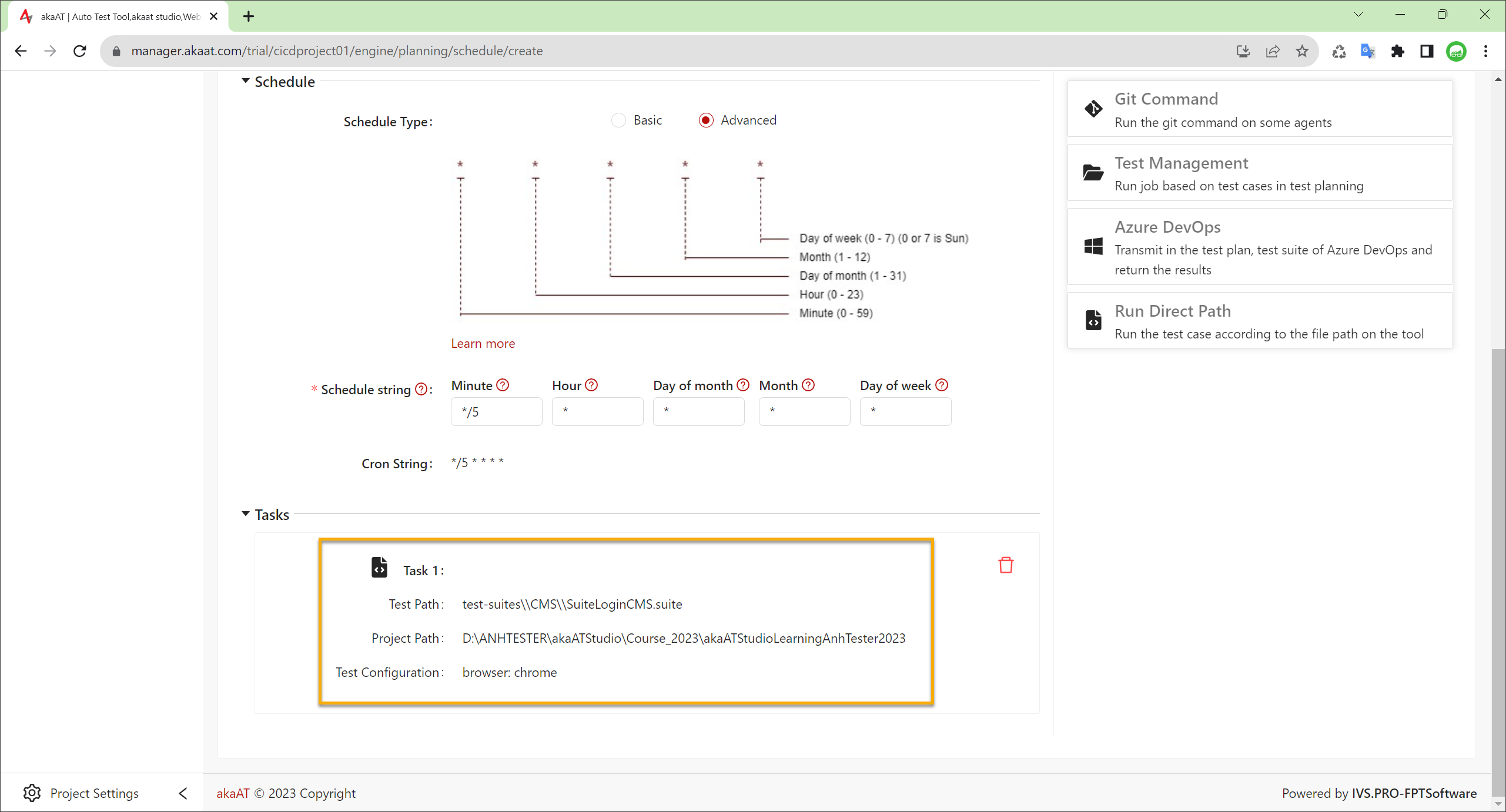Select the Advanced schedule type
1506x812 pixels.
coord(706,120)
